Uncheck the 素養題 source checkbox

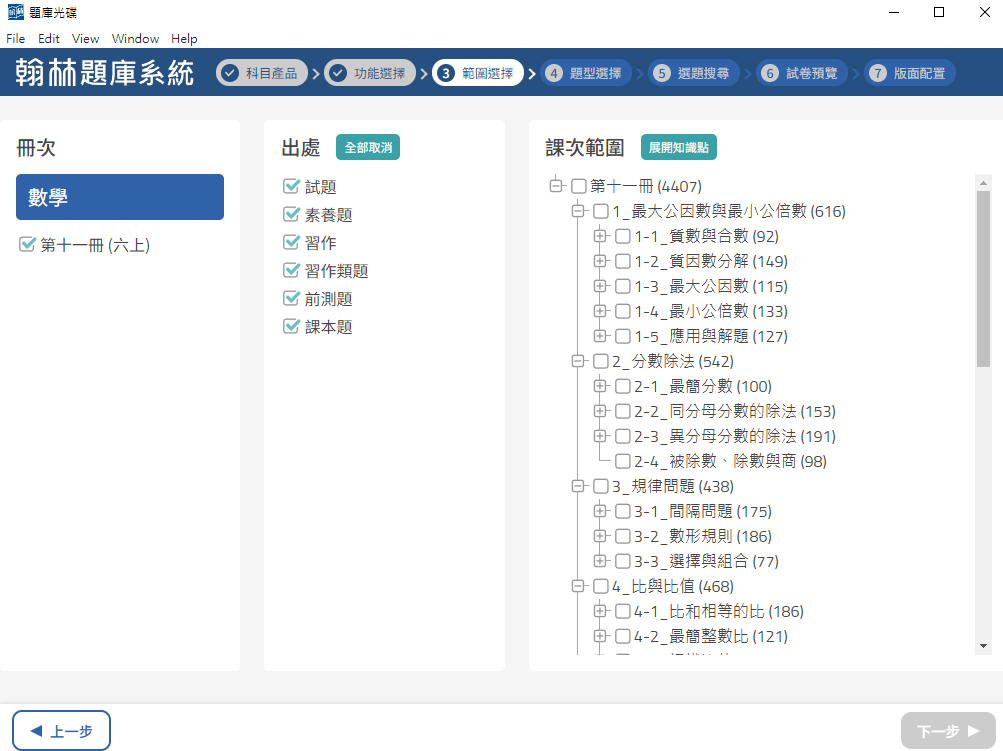click(292, 215)
